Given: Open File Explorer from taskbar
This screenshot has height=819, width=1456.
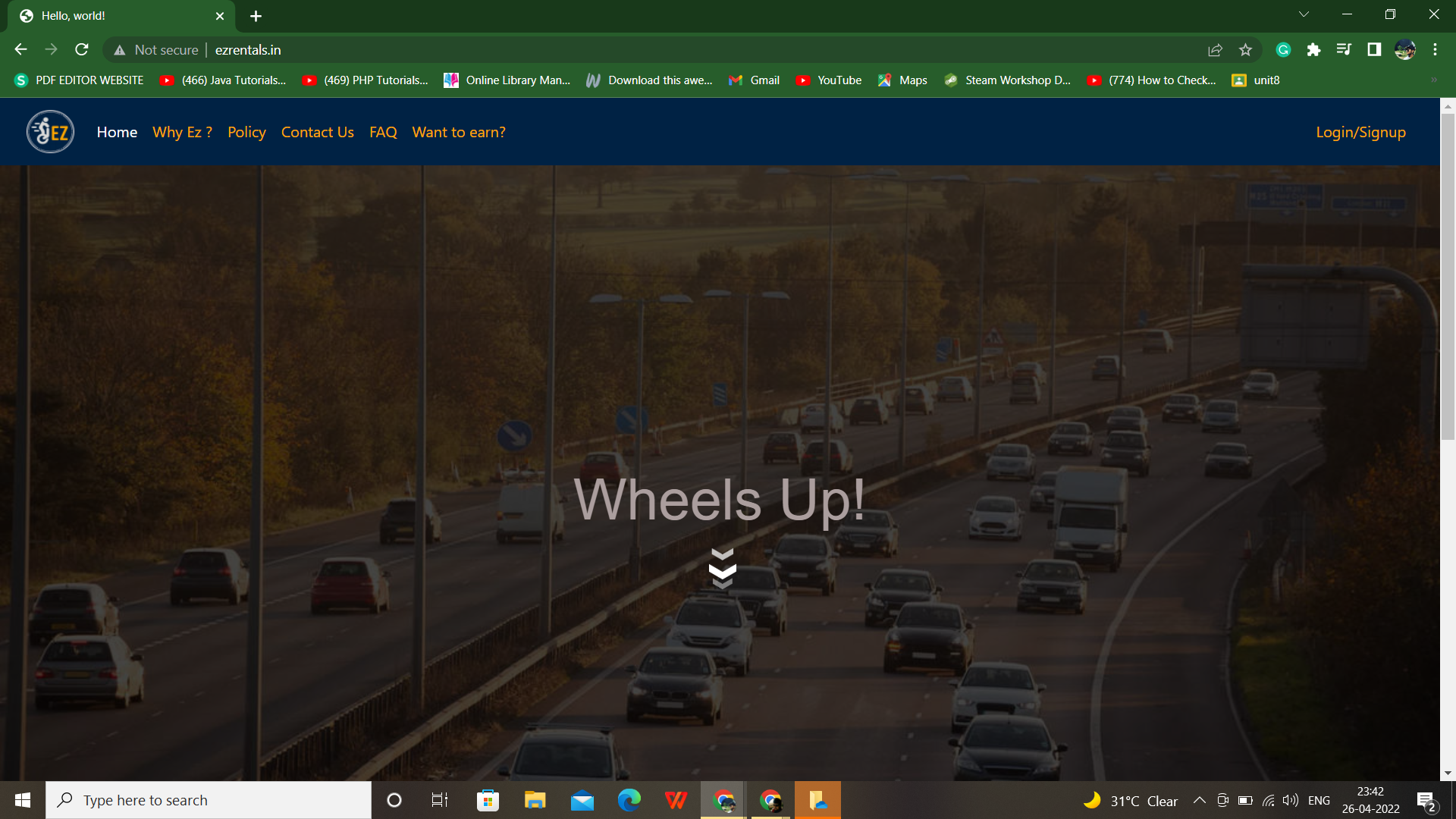Looking at the screenshot, I should point(535,800).
